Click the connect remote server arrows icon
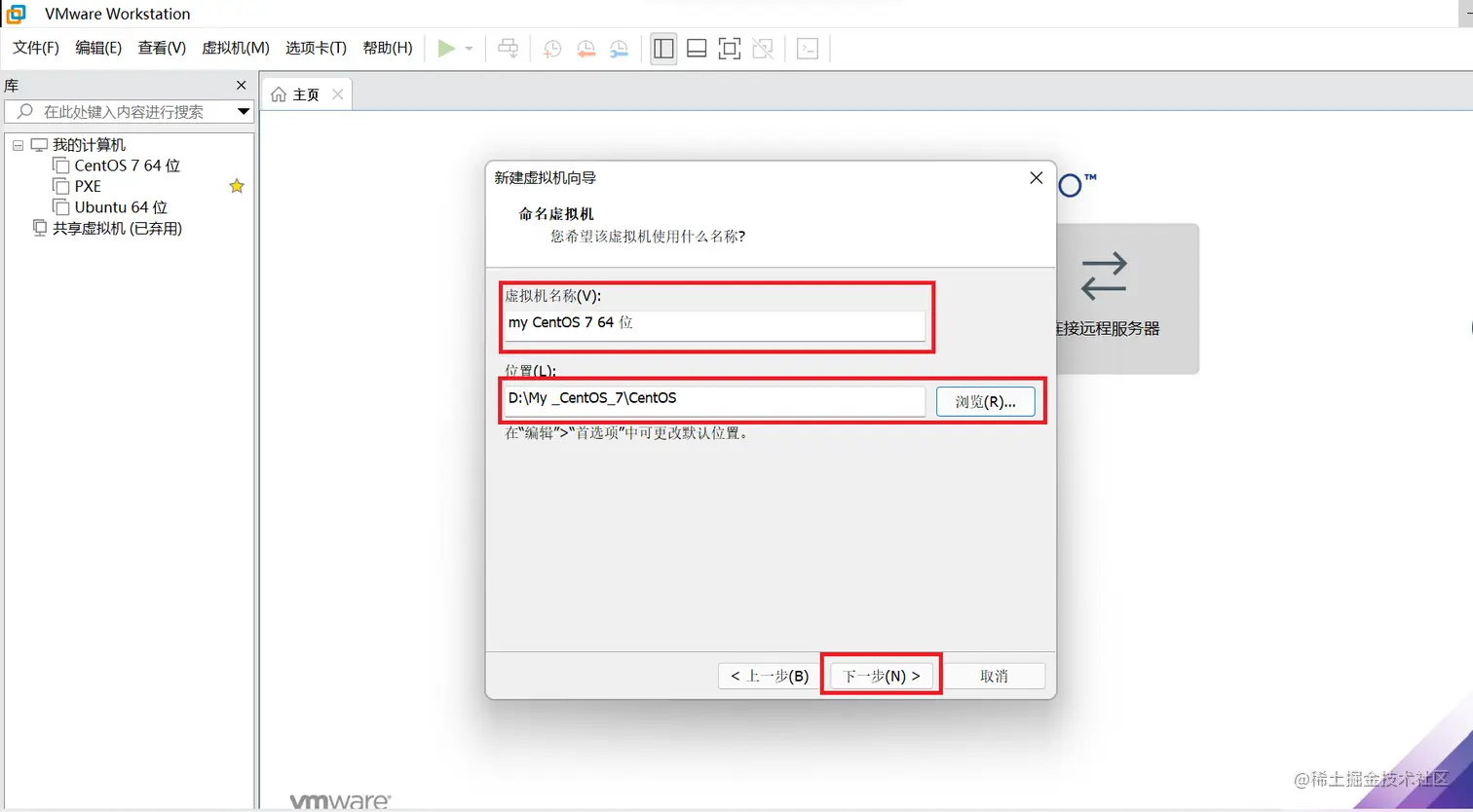 (1104, 276)
